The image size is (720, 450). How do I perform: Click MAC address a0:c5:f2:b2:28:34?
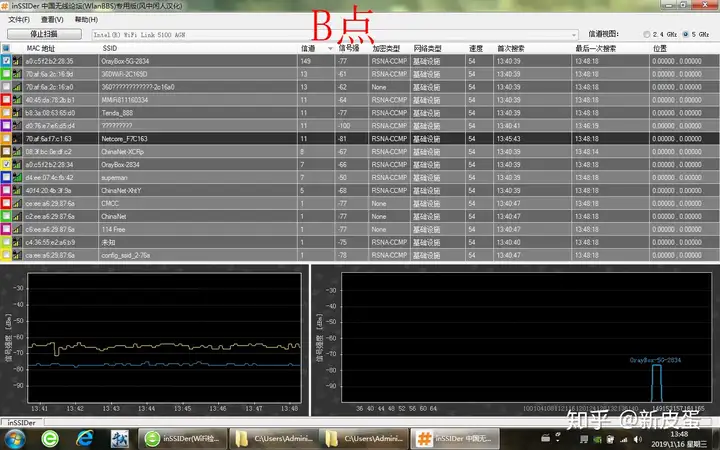[49, 164]
